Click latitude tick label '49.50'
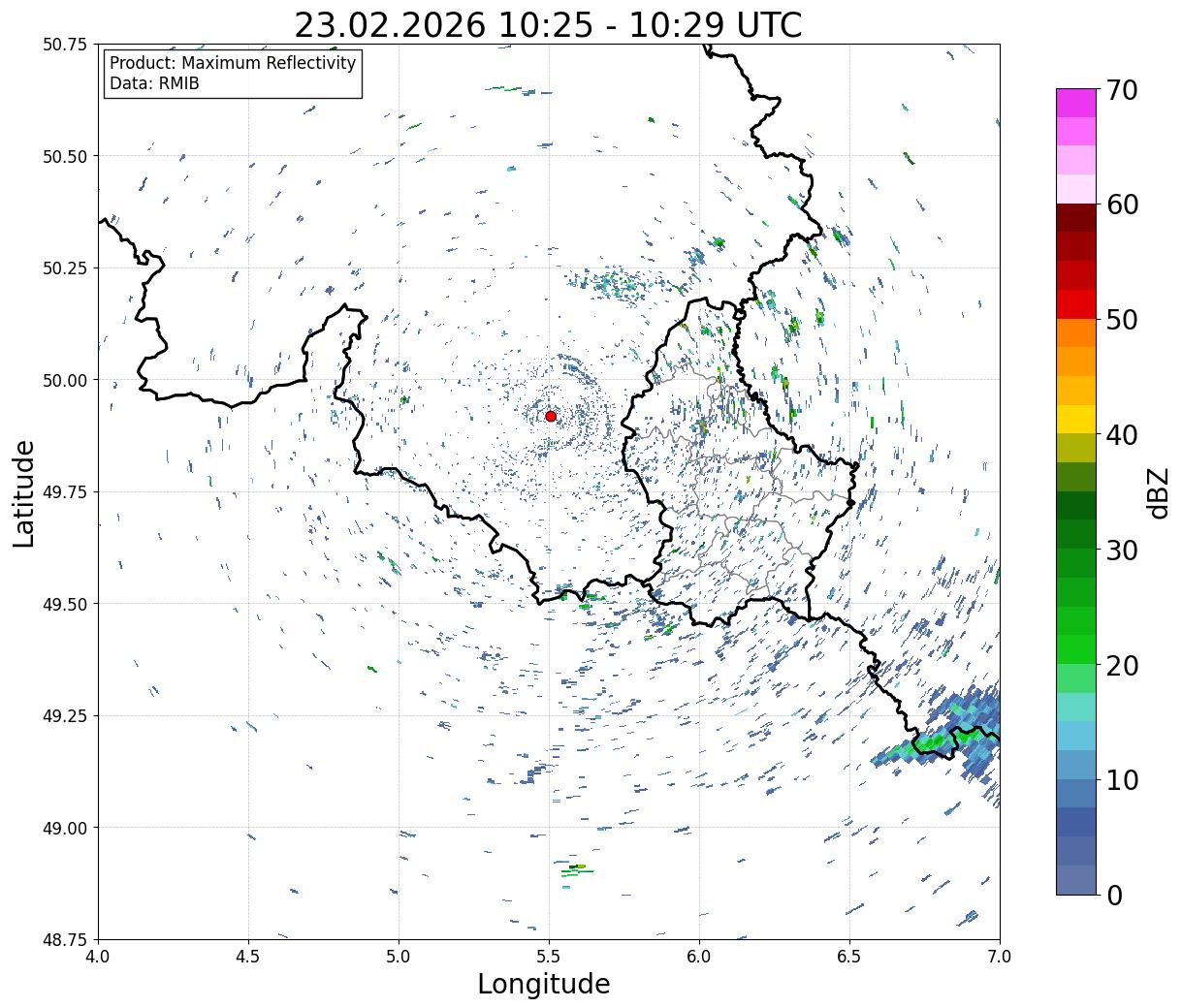Screen dimensions: 1182x1008 (x=64, y=604)
